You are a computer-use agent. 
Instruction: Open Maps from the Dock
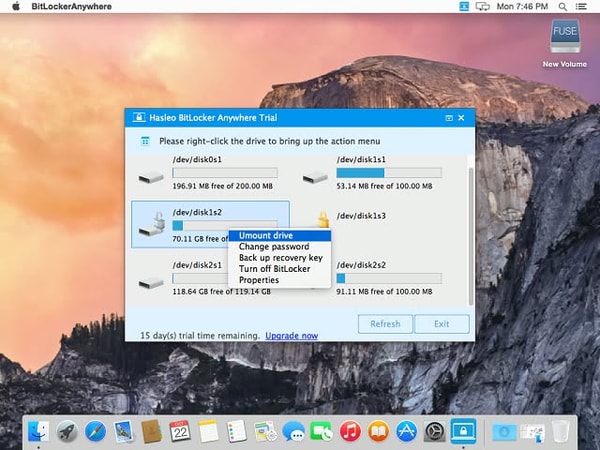(x=265, y=432)
